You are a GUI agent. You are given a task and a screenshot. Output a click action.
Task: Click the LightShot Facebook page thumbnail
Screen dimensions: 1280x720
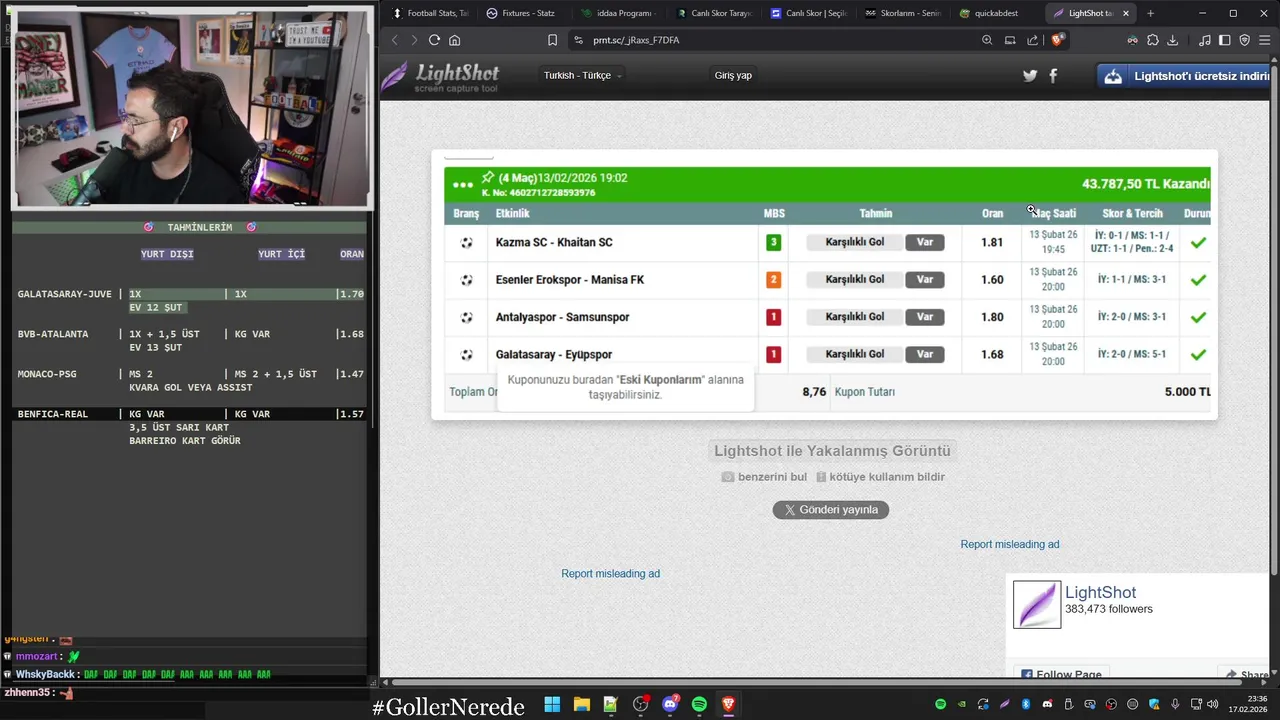(x=1037, y=605)
